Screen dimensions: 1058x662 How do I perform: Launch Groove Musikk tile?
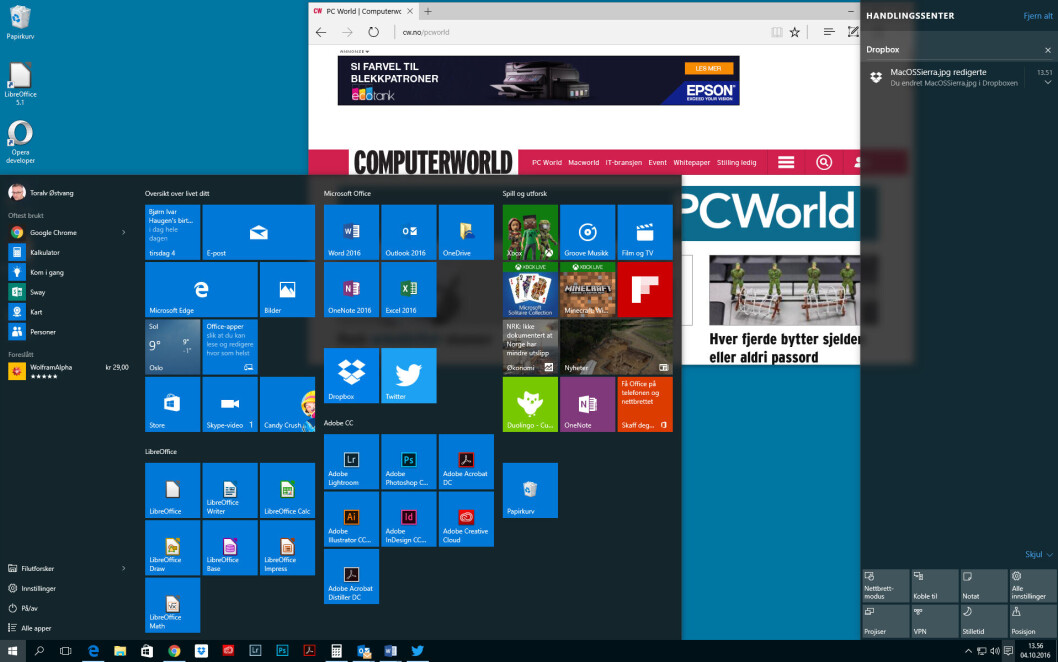coord(587,232)
